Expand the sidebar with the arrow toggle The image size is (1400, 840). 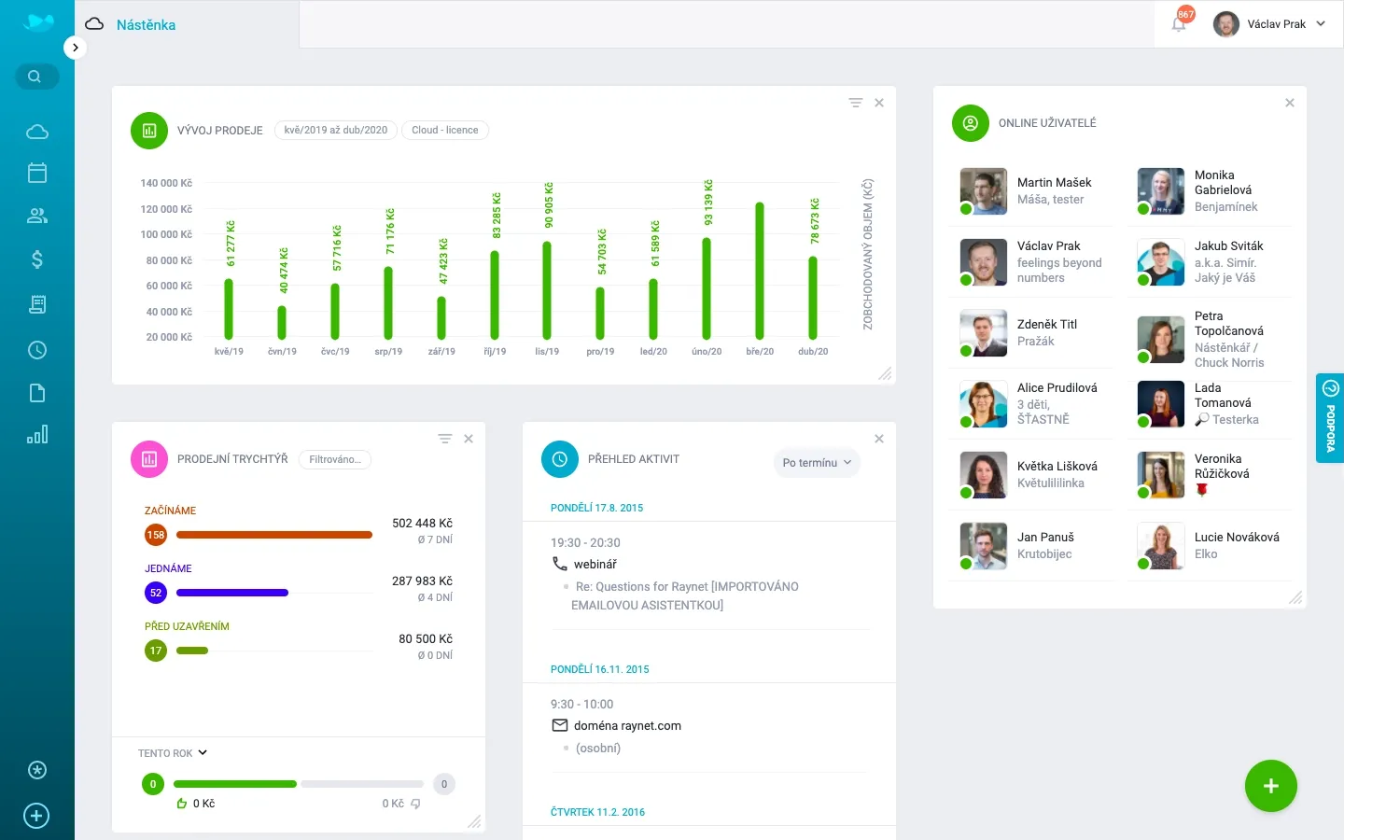click(75, 48)
